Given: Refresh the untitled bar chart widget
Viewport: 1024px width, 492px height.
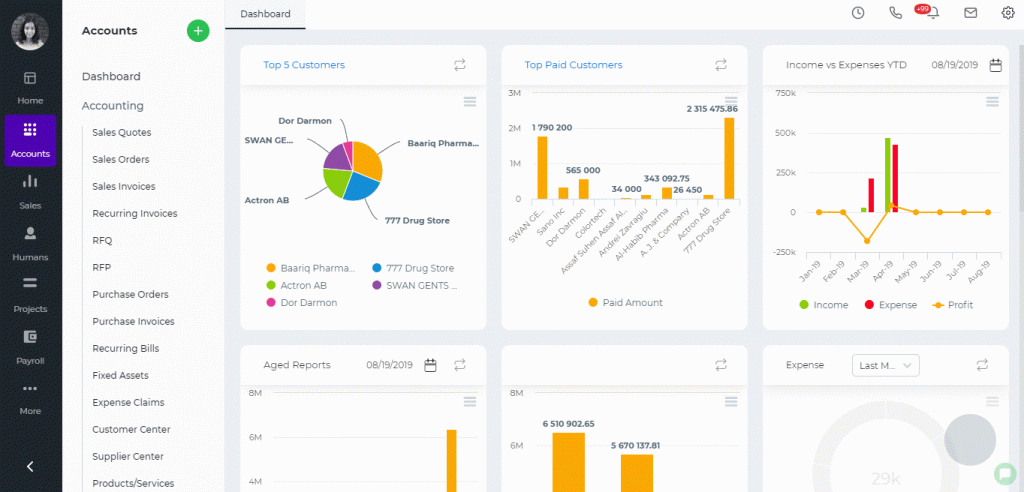Looking at the screenshot, I should (x=721, y=365).
